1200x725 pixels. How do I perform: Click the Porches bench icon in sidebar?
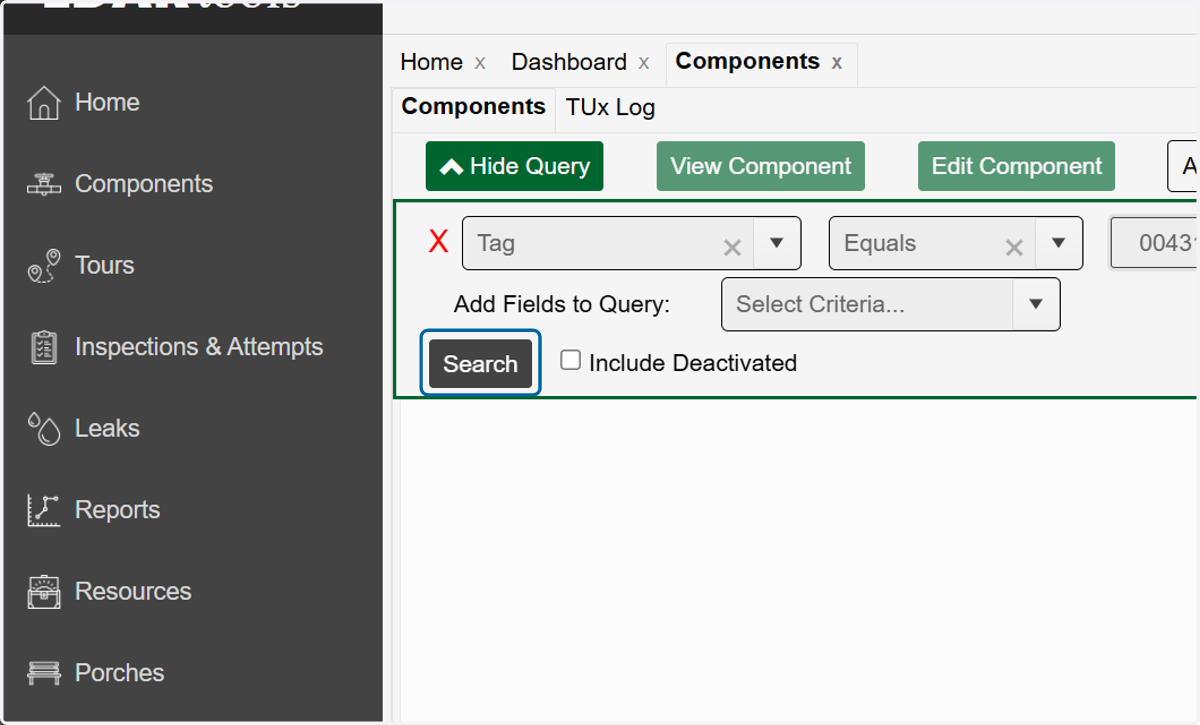[x=43, y=673]
